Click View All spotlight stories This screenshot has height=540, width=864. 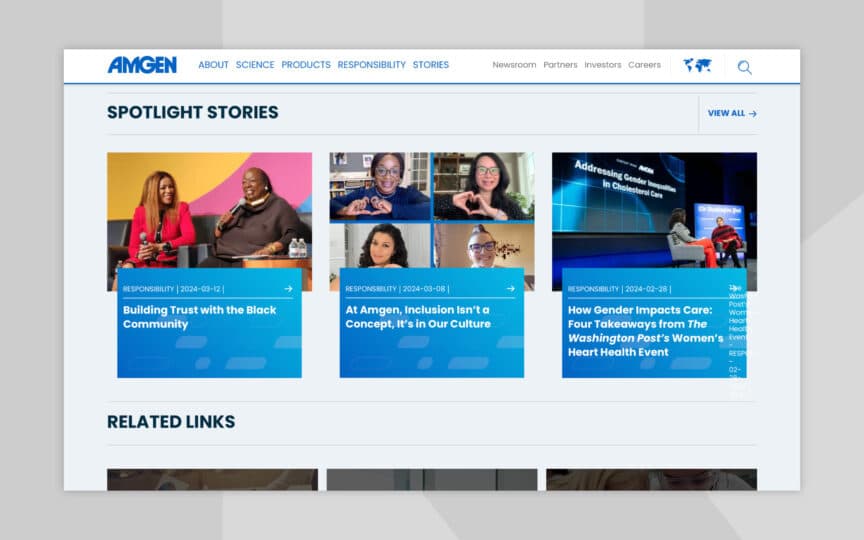[x=732, y=113]
